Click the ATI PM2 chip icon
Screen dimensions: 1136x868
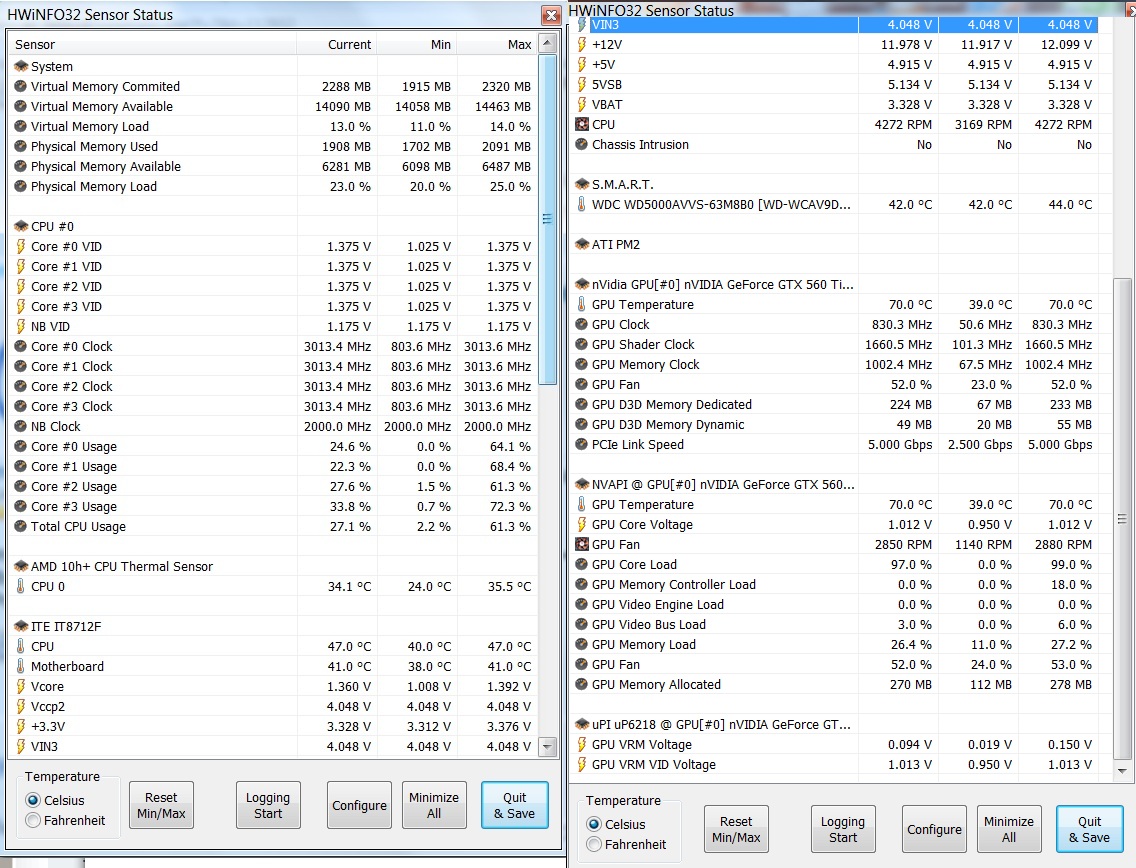pos(581,245)
